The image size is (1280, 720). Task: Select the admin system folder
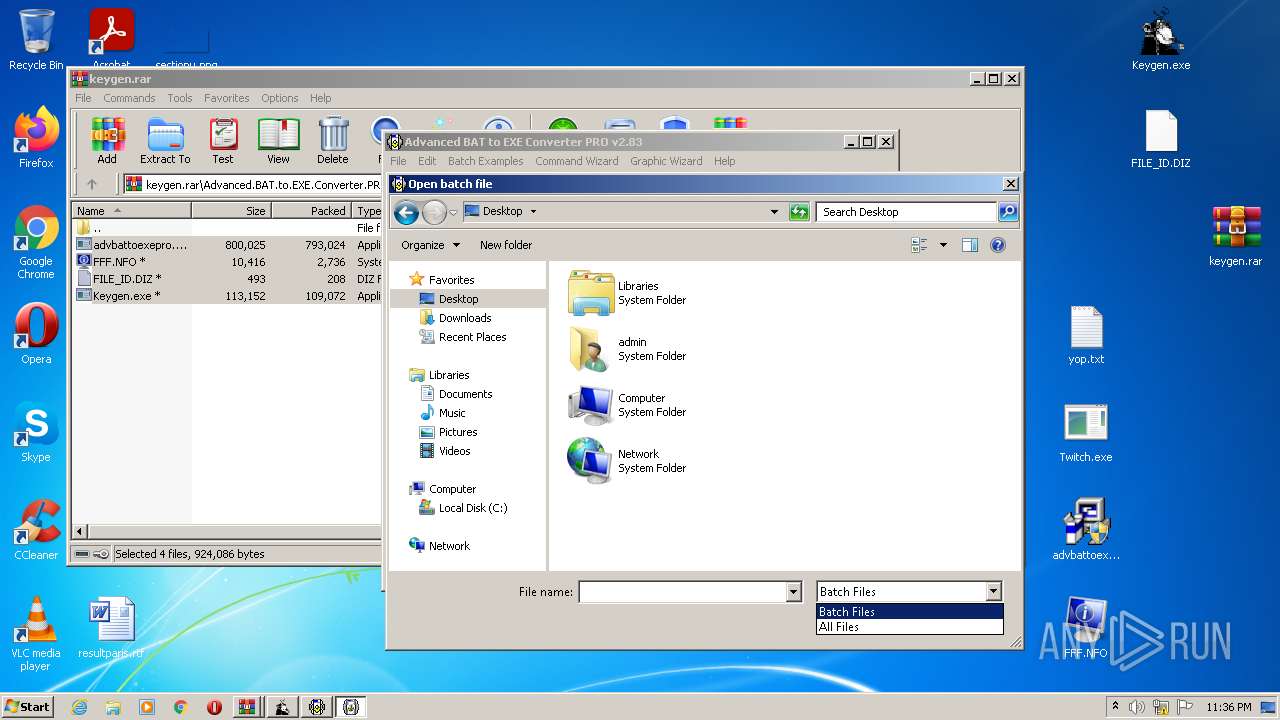tap(627, 349)
